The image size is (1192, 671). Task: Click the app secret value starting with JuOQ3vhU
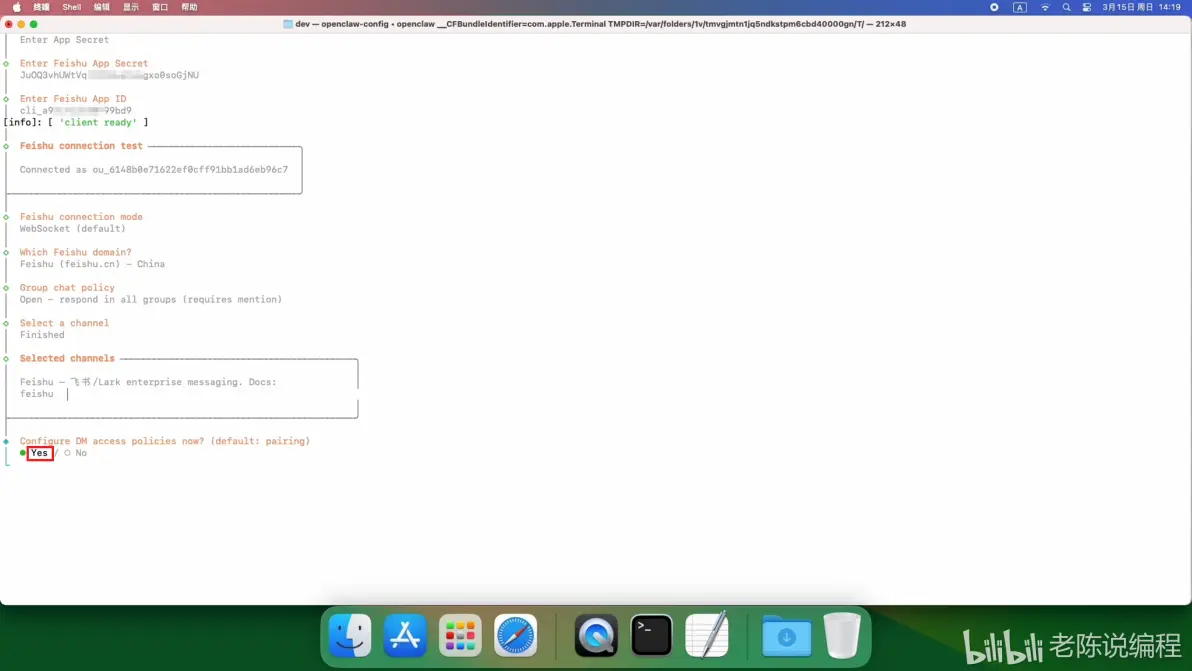109,75
